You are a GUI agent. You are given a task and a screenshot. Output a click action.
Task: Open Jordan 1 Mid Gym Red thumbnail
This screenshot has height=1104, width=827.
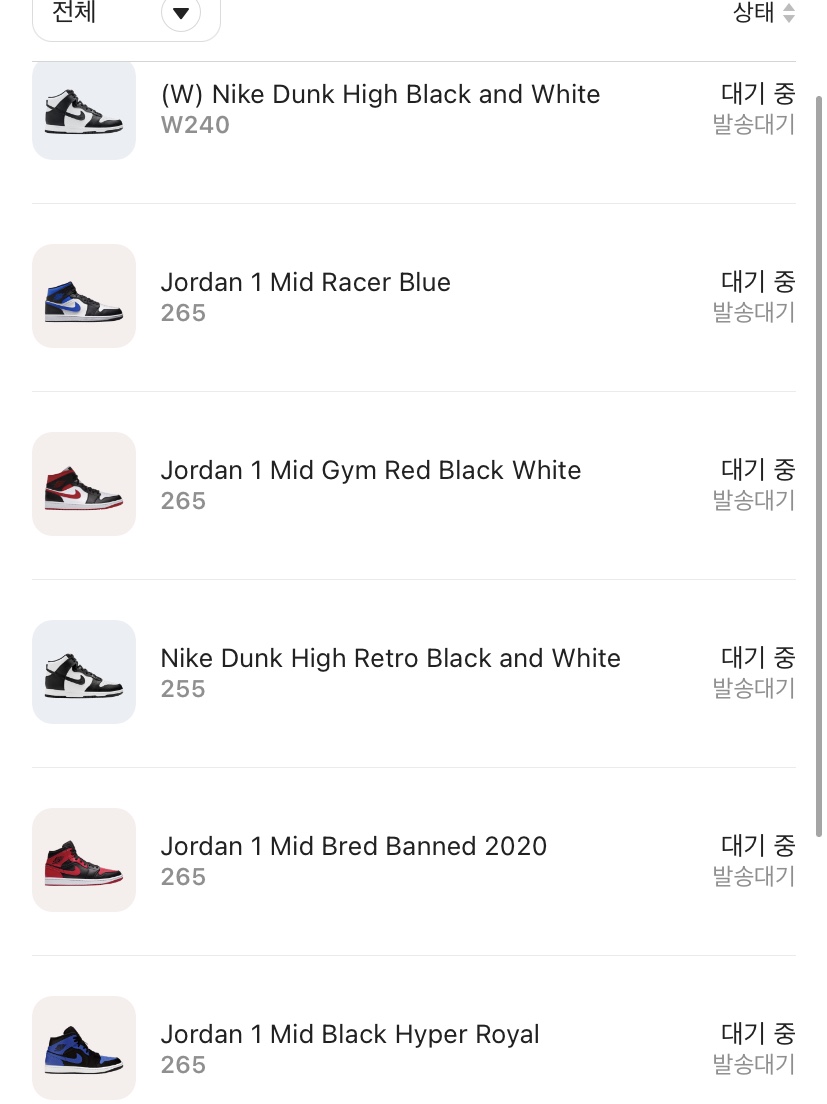coord(84,484)
